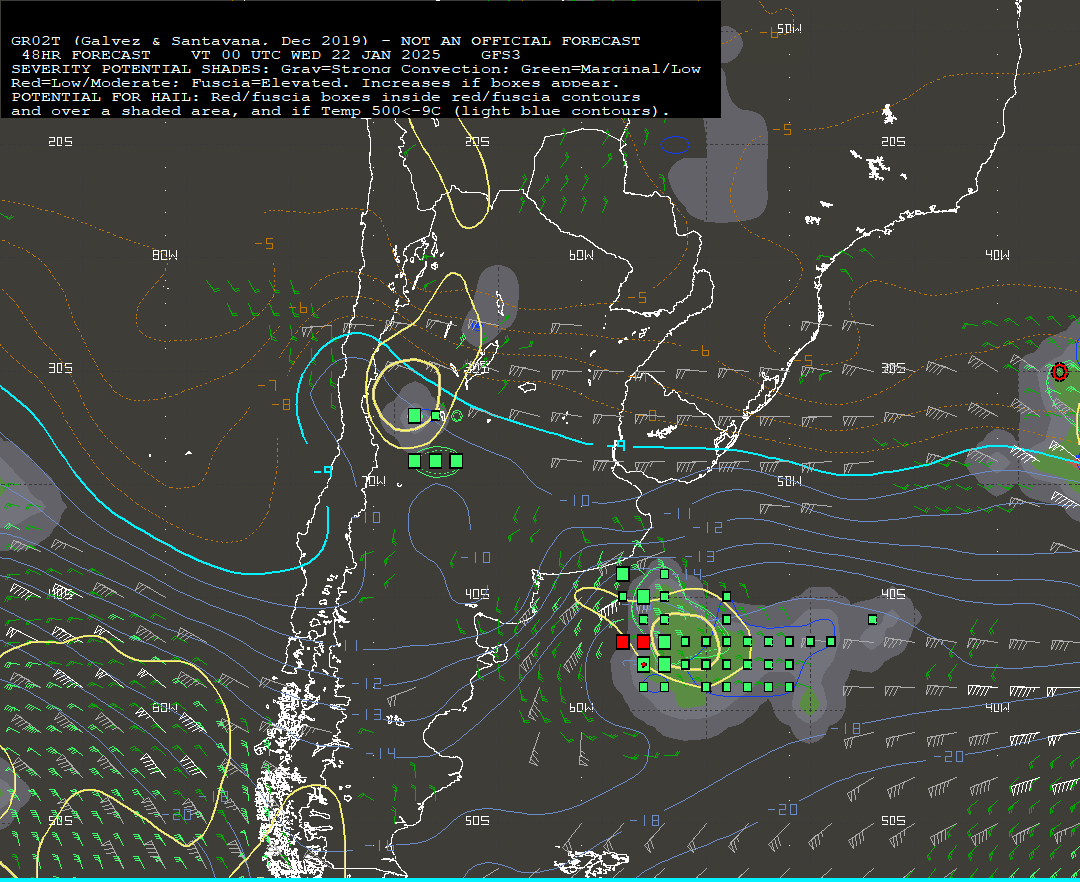
Task: Click the large green box inside the yellow loop
Action: click(414, 415)
